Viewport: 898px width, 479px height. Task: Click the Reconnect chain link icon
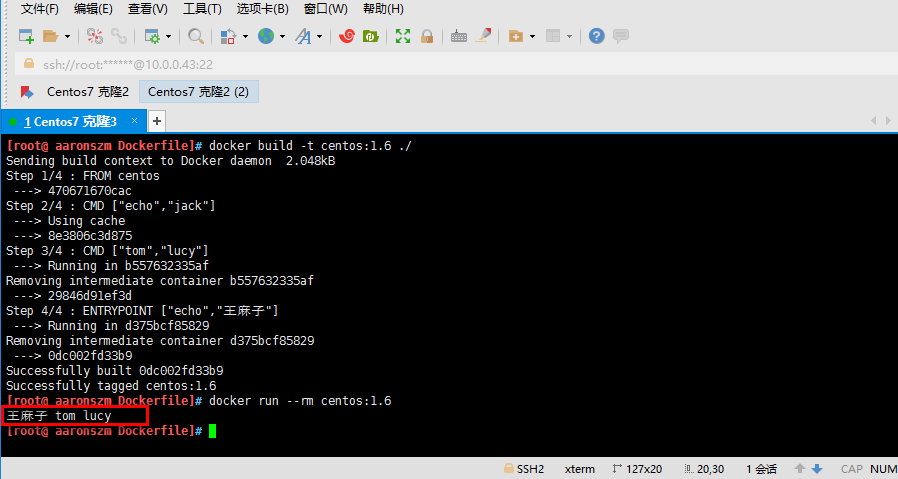coord(119,36)
